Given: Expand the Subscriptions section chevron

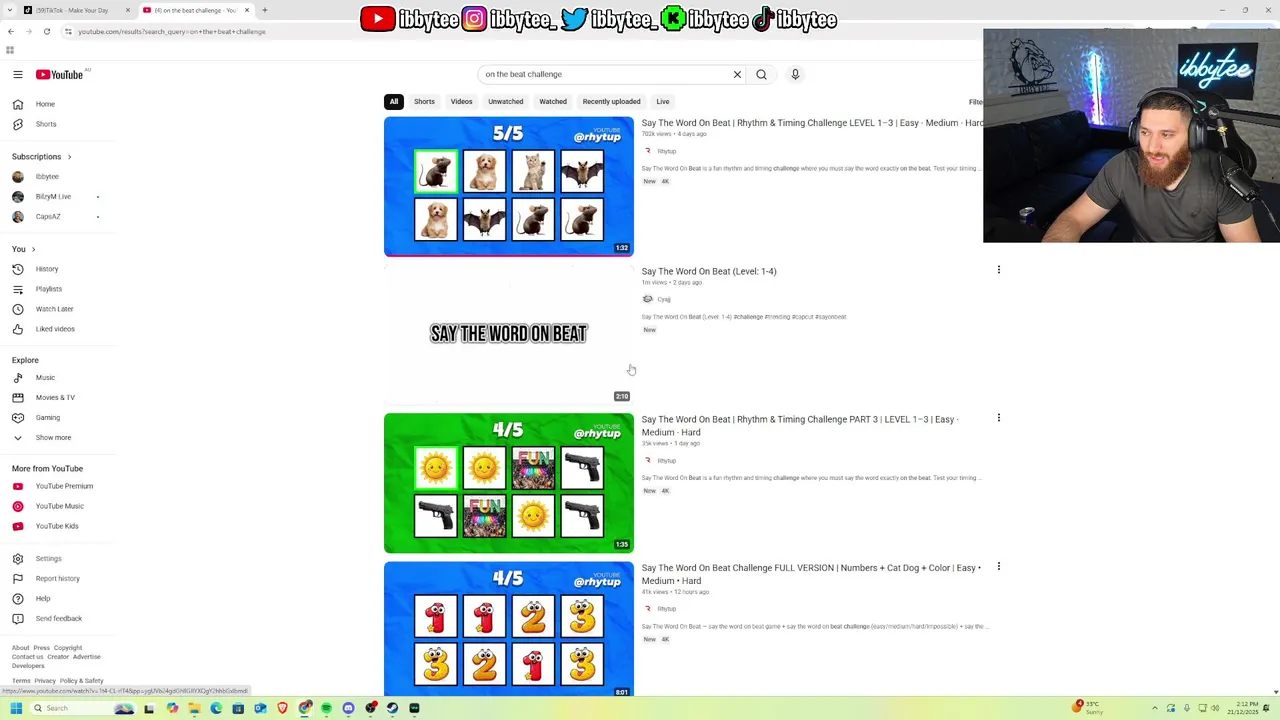Looking at the screenshot, I should point(69,157).
